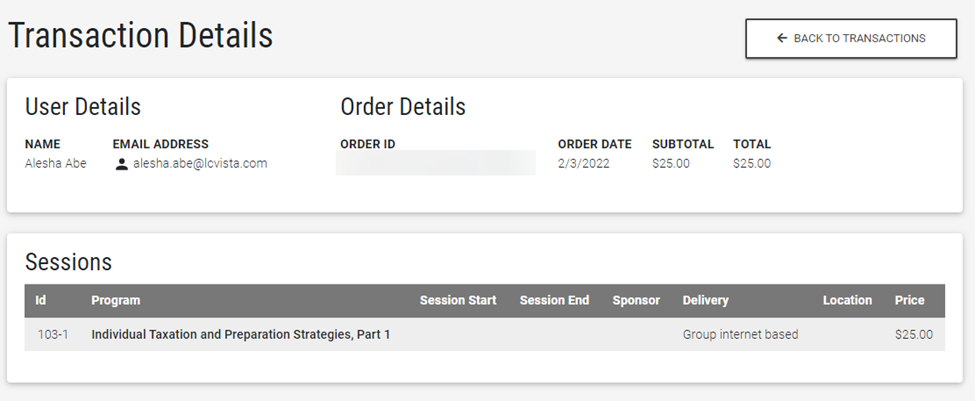The image size is (975, 401).
Task: Click the Session Start column header
Action: pos(458,300)
